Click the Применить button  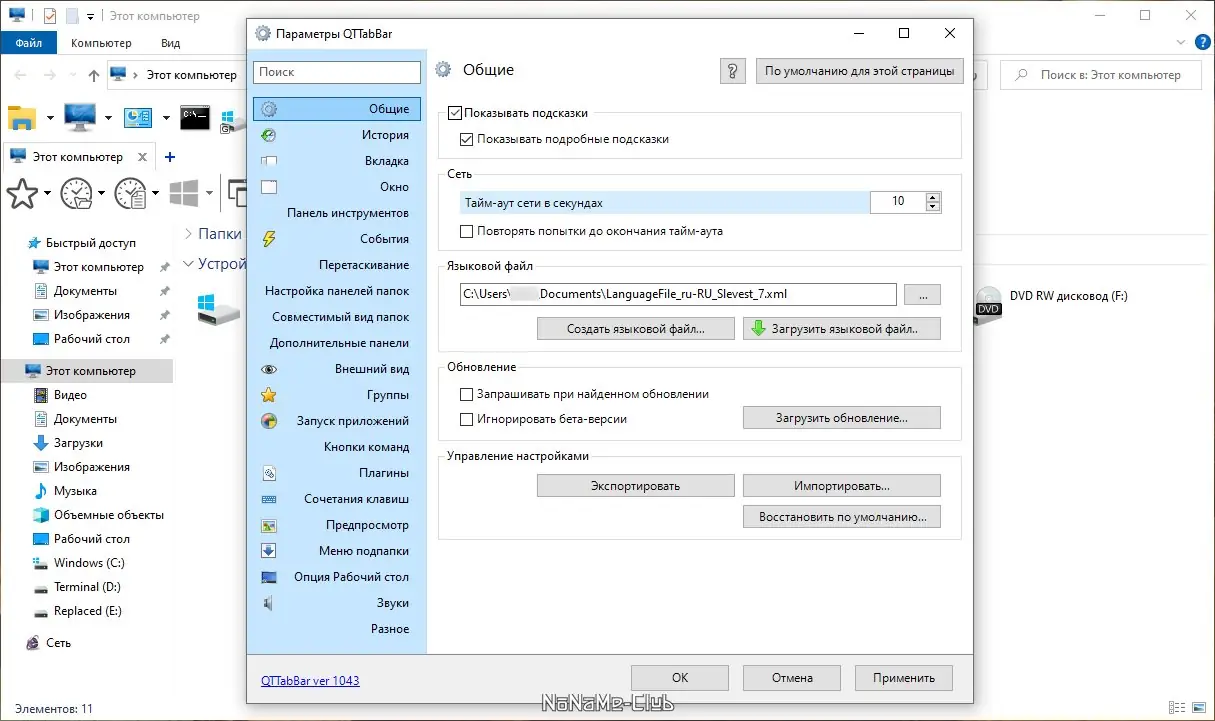(904, 678)
